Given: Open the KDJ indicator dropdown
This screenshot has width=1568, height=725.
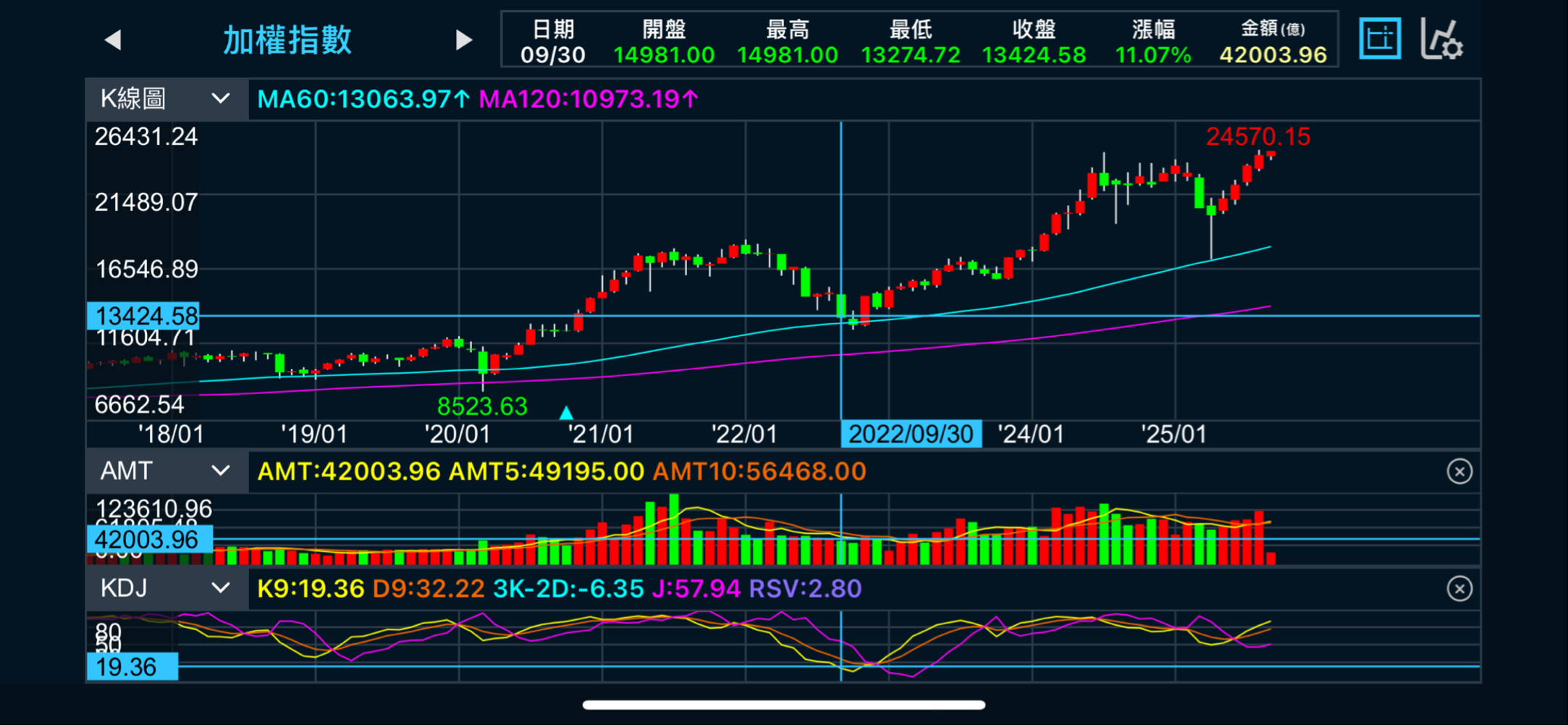Looking at the screenshot, I should 167,589.
